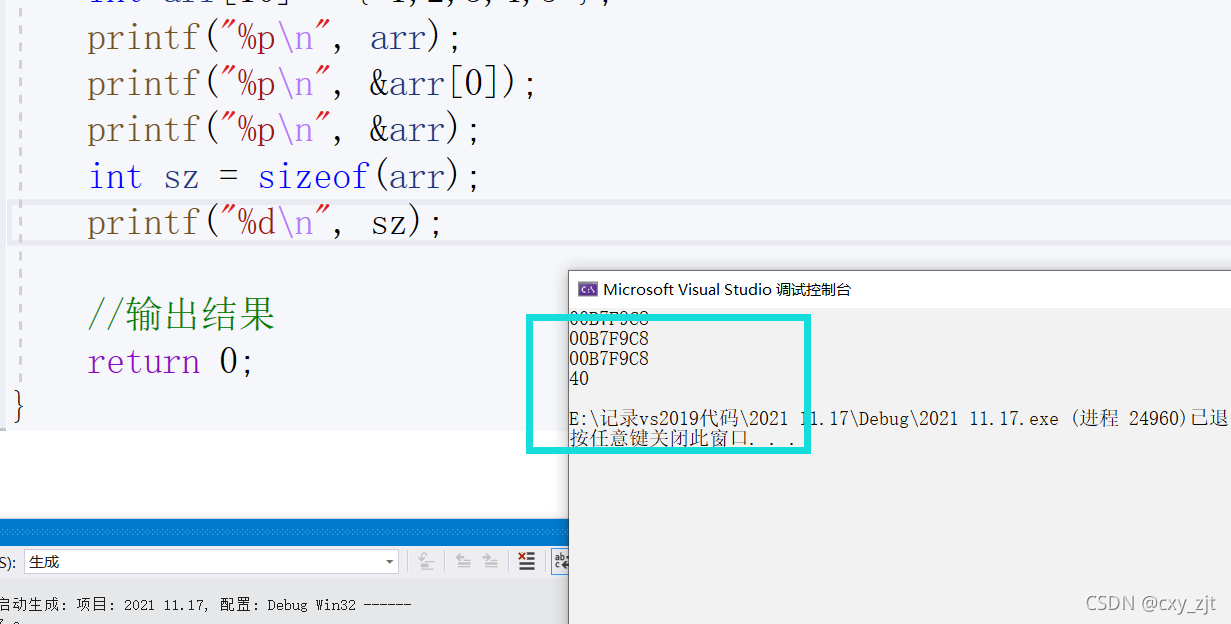The height and width of the screenshot is (624, 1231).
Task: Click the build output line 项目: 2021 11.17
Action: click(x=205, y=605)
